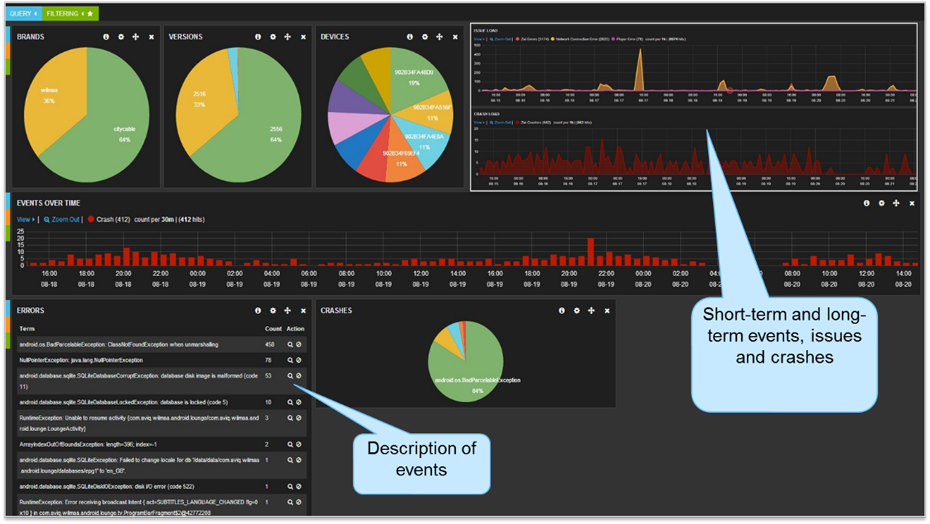
Task: Click the move icon on ERRORS panel
Action: click(x=288, y=310)
